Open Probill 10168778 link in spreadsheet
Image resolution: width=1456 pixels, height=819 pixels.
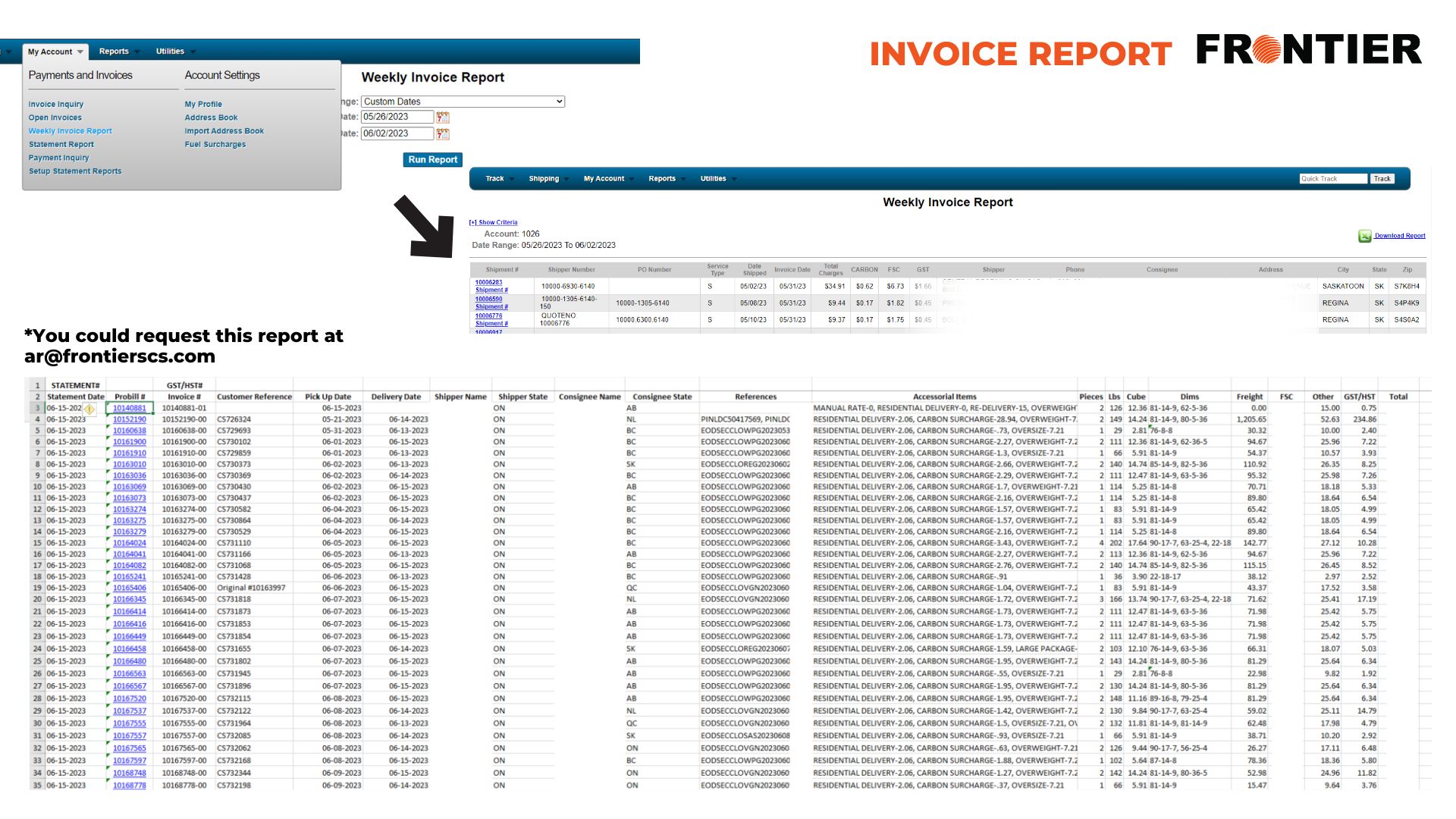pos(130,786)
